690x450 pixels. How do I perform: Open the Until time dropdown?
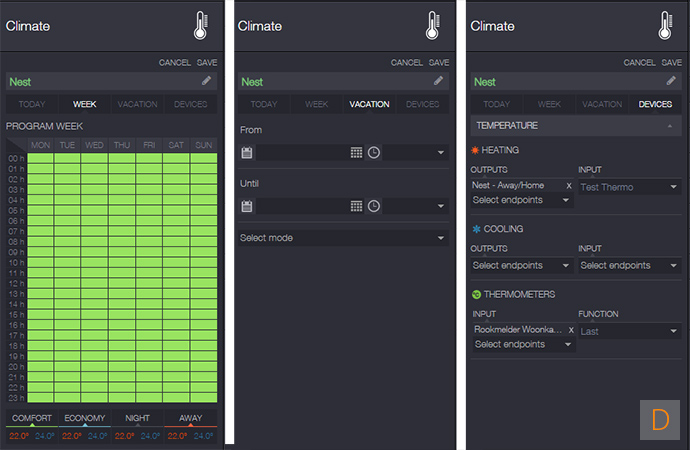(415, 206)
